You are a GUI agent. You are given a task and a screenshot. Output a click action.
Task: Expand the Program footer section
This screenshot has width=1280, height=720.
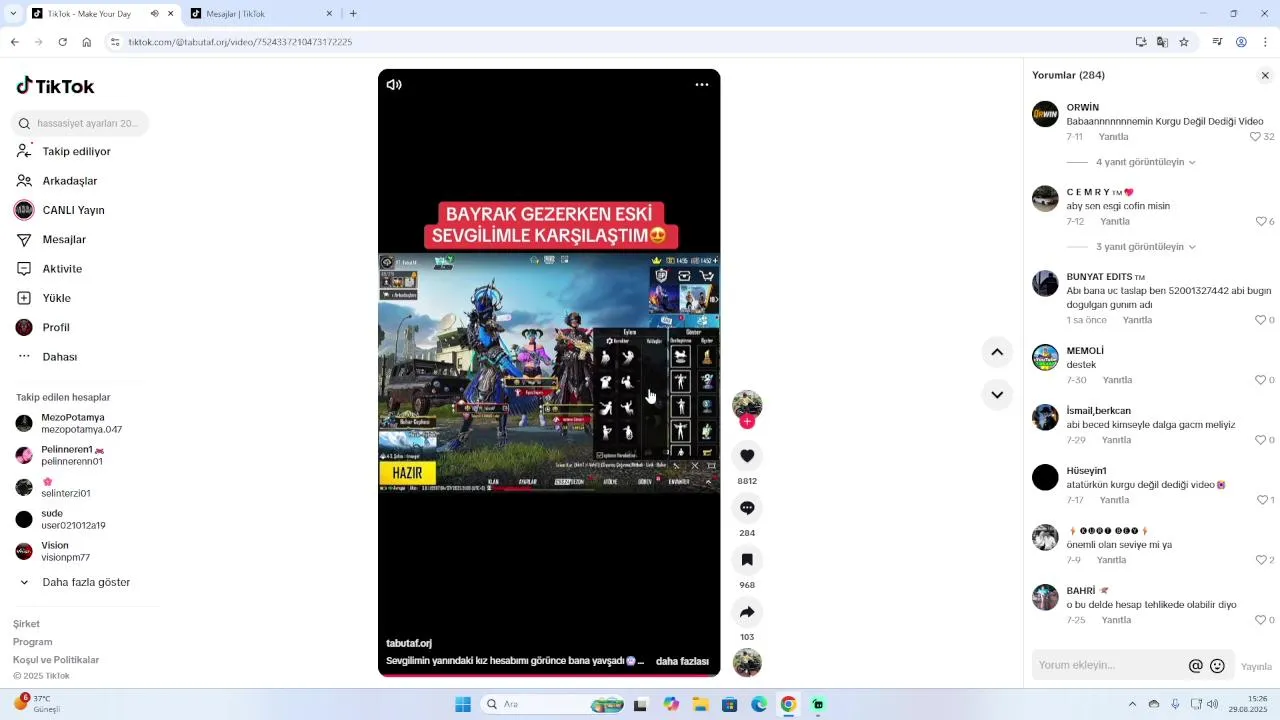32,642
